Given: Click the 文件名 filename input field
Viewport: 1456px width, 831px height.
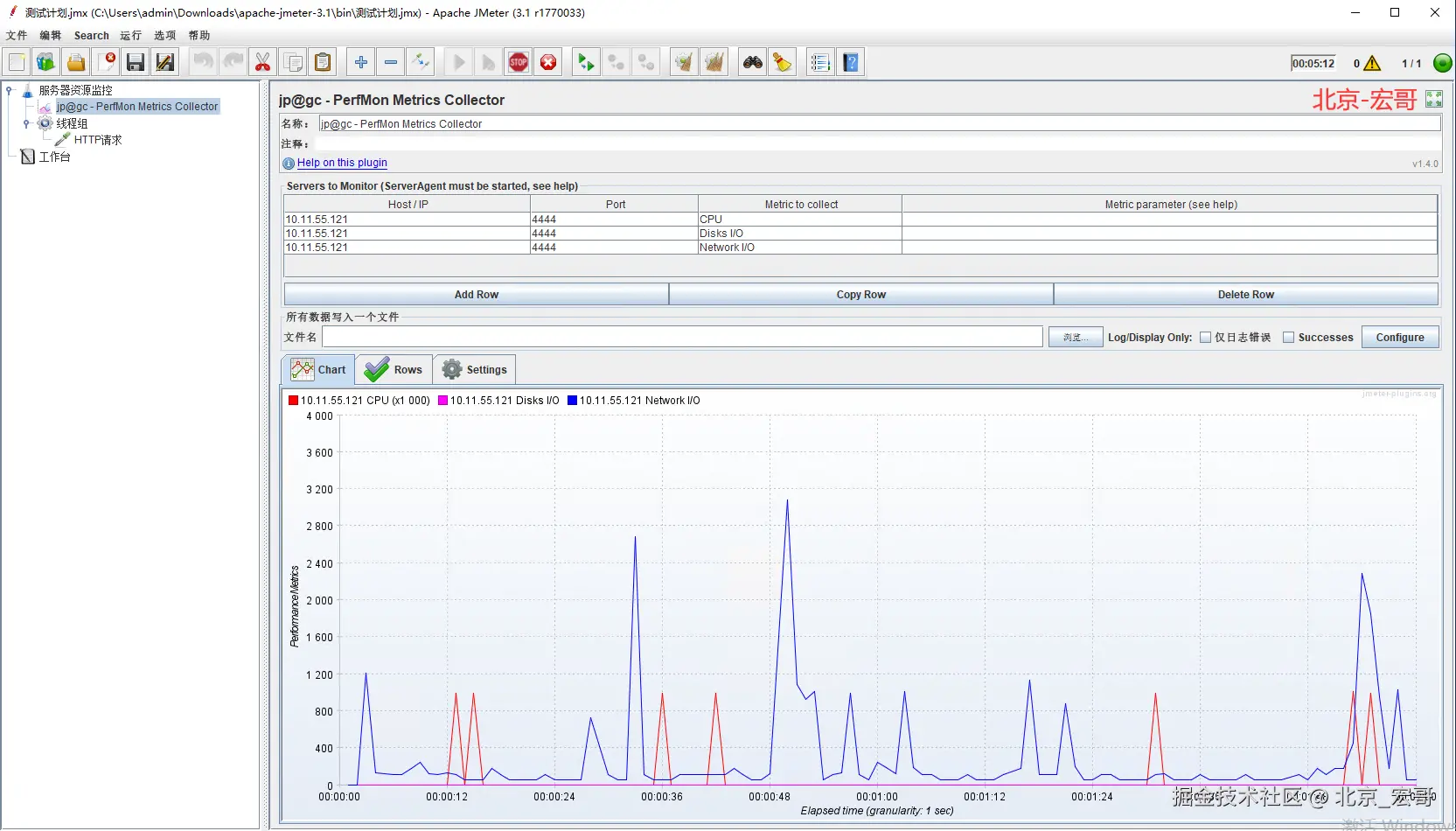Looking at the screenshot, I should tap(682, 338).
